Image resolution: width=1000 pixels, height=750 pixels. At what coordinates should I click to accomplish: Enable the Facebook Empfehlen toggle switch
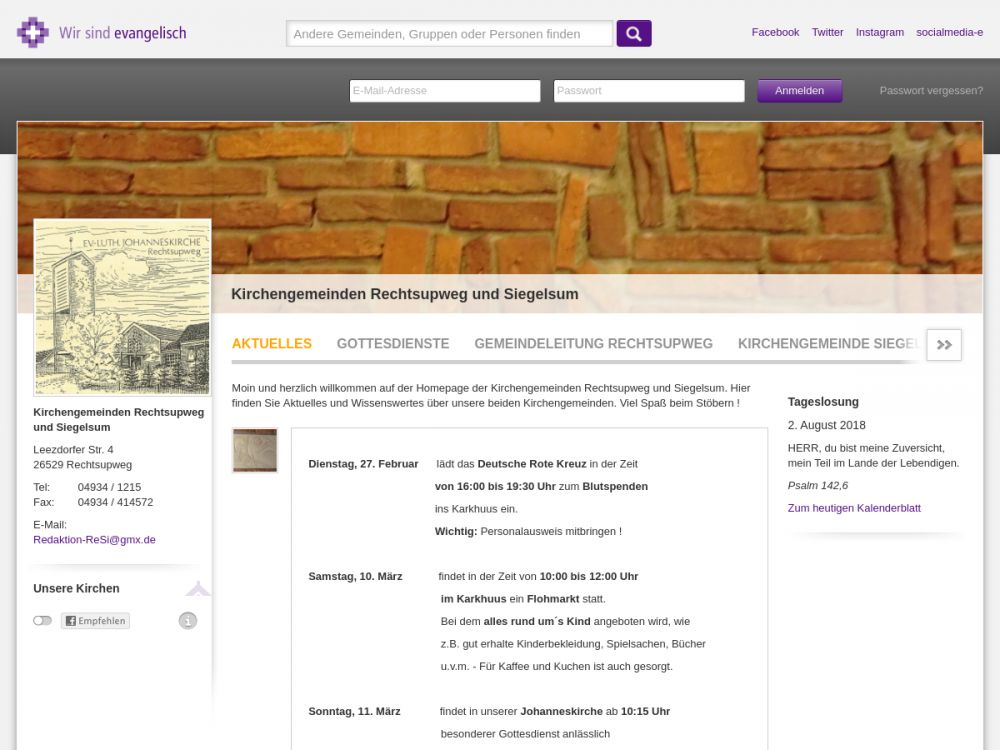(x=42, y=621)
